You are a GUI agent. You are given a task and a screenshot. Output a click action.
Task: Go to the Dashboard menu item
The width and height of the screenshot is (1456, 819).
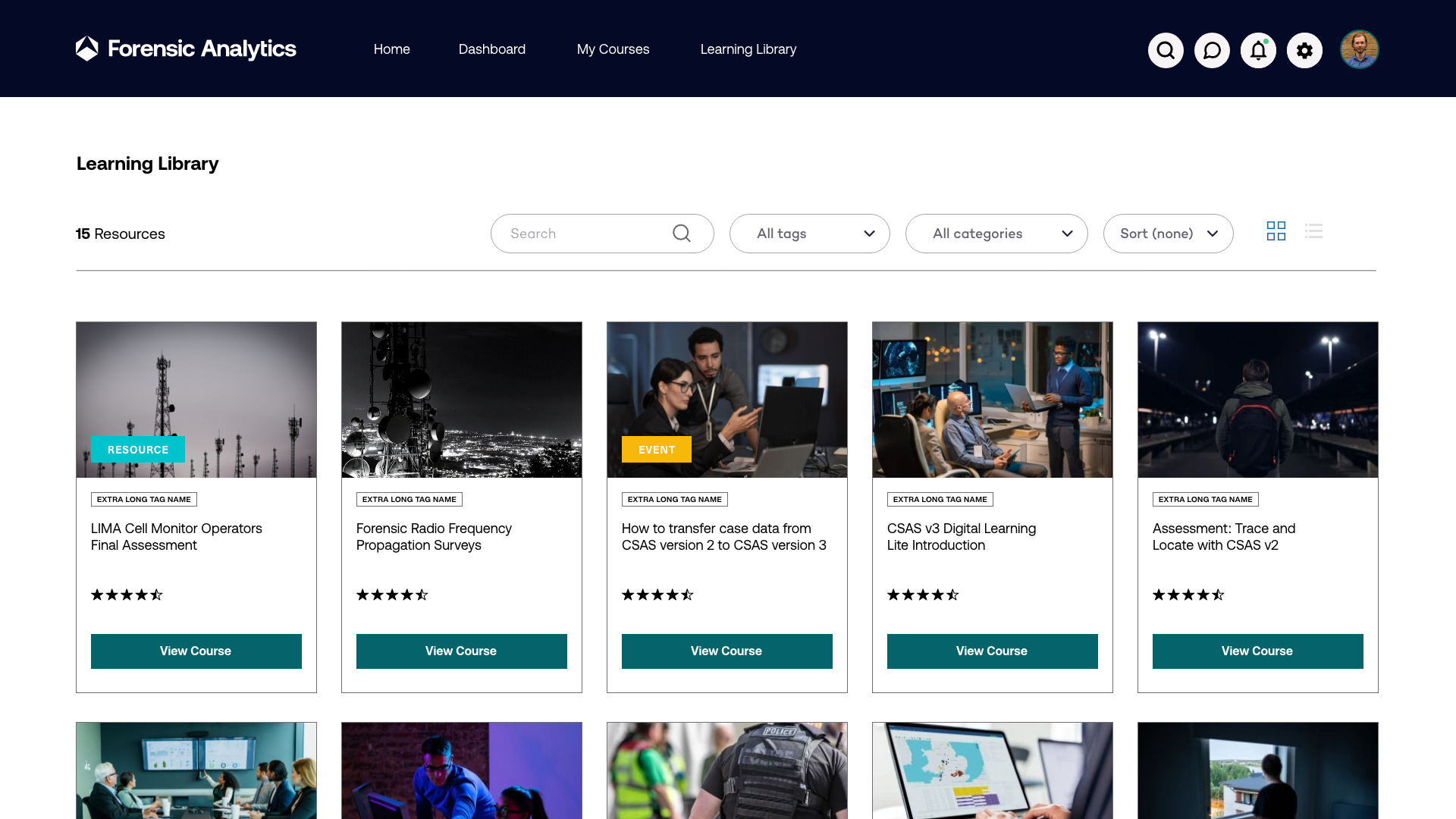(491, 49)
